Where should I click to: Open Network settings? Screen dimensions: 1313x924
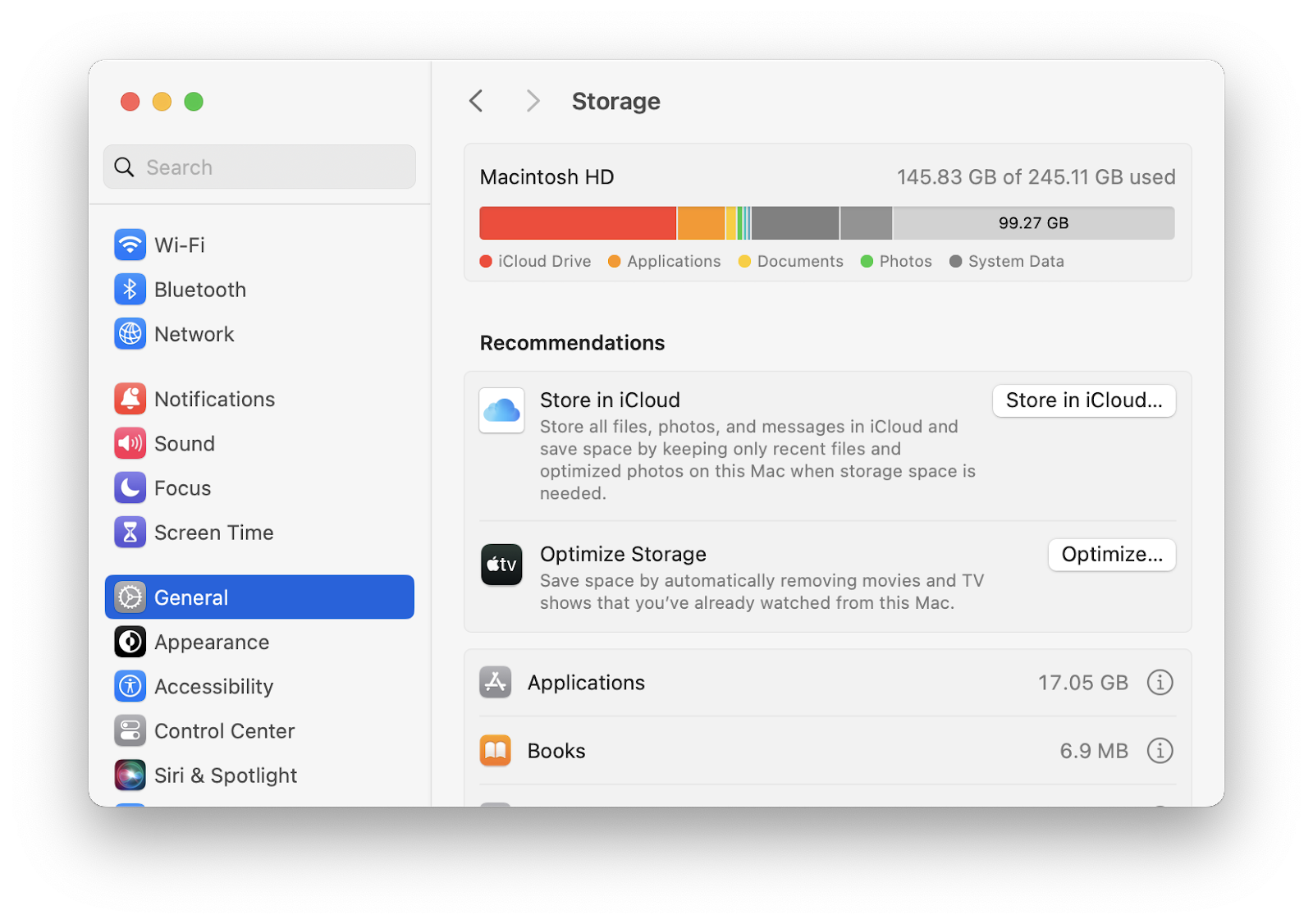tap(194, 334)
